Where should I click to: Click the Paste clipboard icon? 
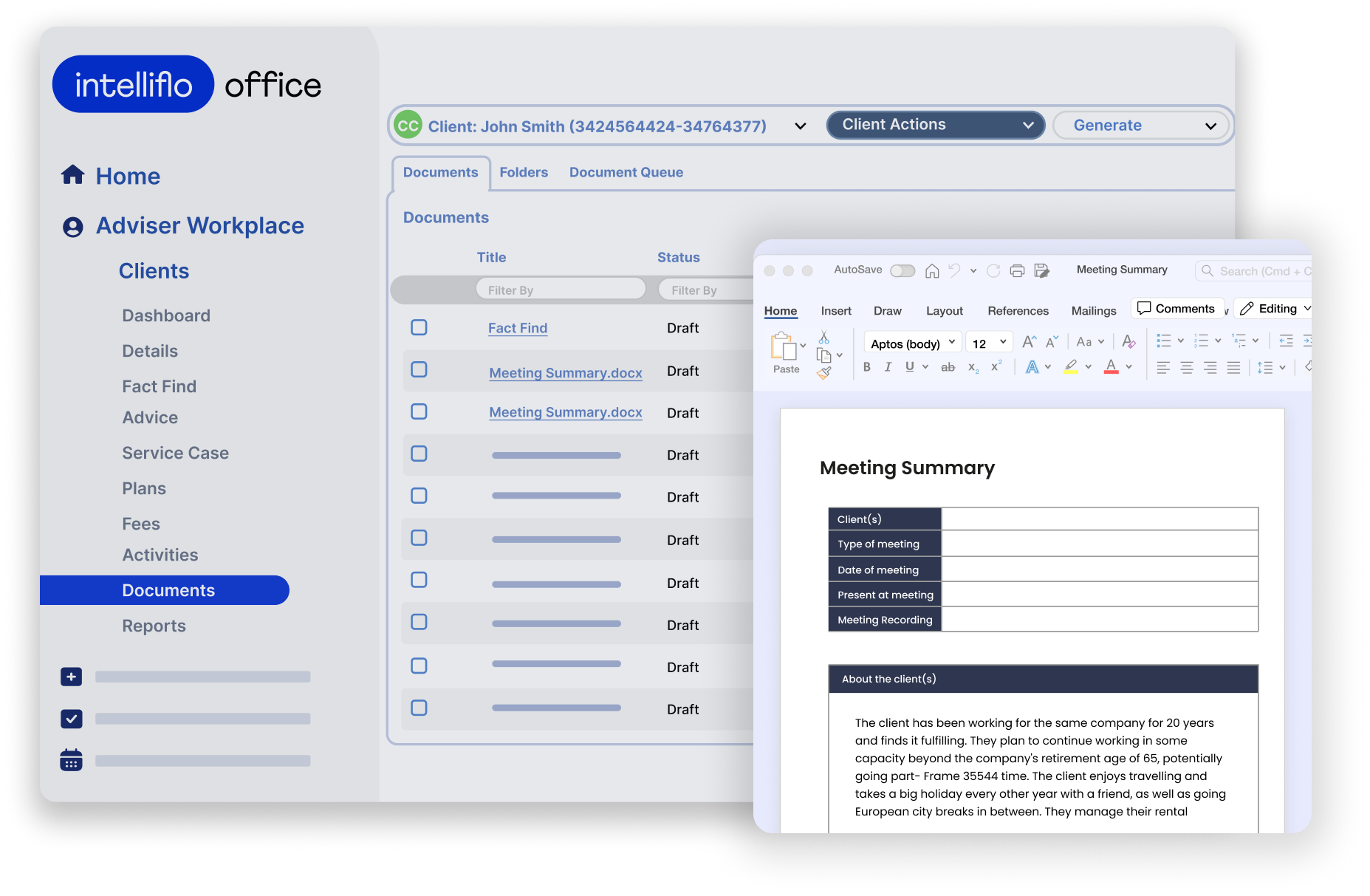[x=783, y=346]
